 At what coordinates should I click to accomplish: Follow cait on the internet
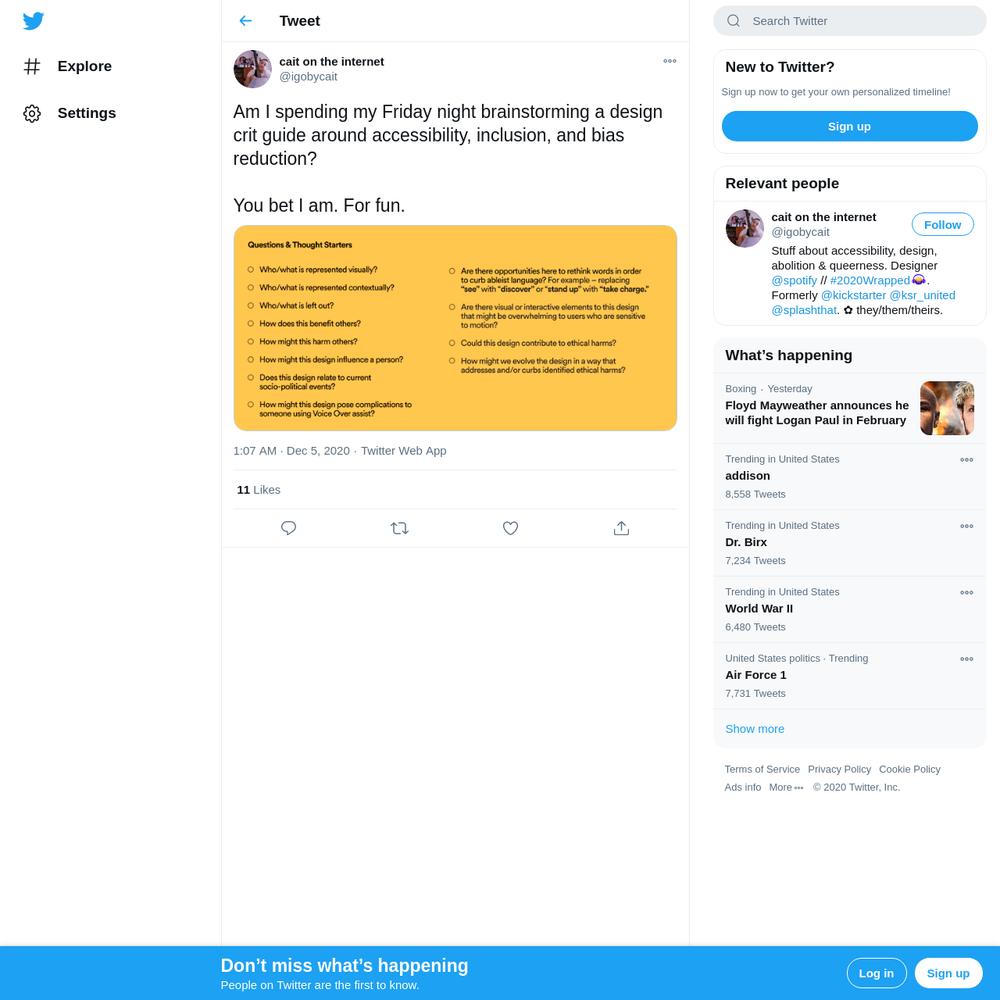(x=942, y=224)
